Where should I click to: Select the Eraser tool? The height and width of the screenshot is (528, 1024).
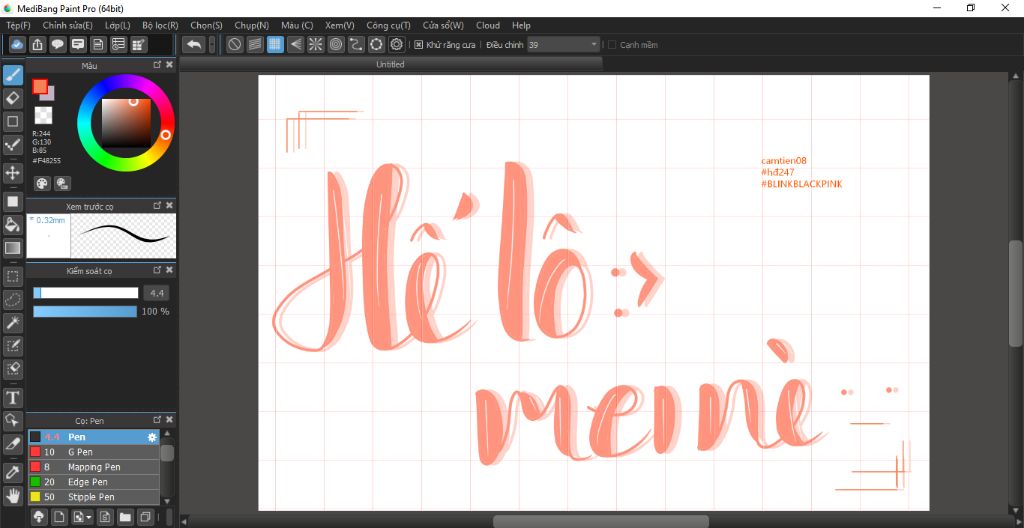click(x=12, y=98)
